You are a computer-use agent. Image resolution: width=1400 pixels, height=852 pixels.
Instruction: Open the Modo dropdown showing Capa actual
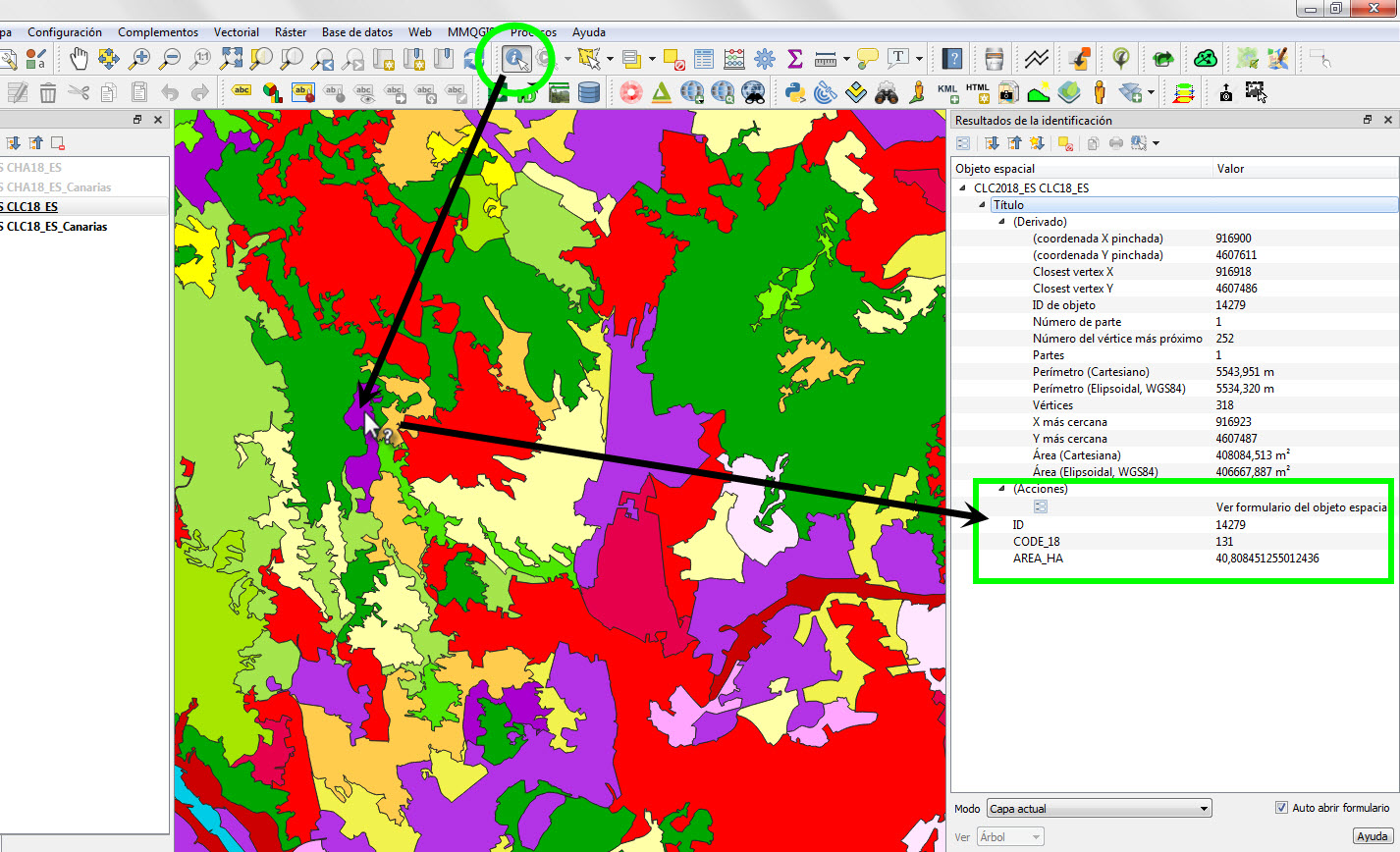[1099, 809]
